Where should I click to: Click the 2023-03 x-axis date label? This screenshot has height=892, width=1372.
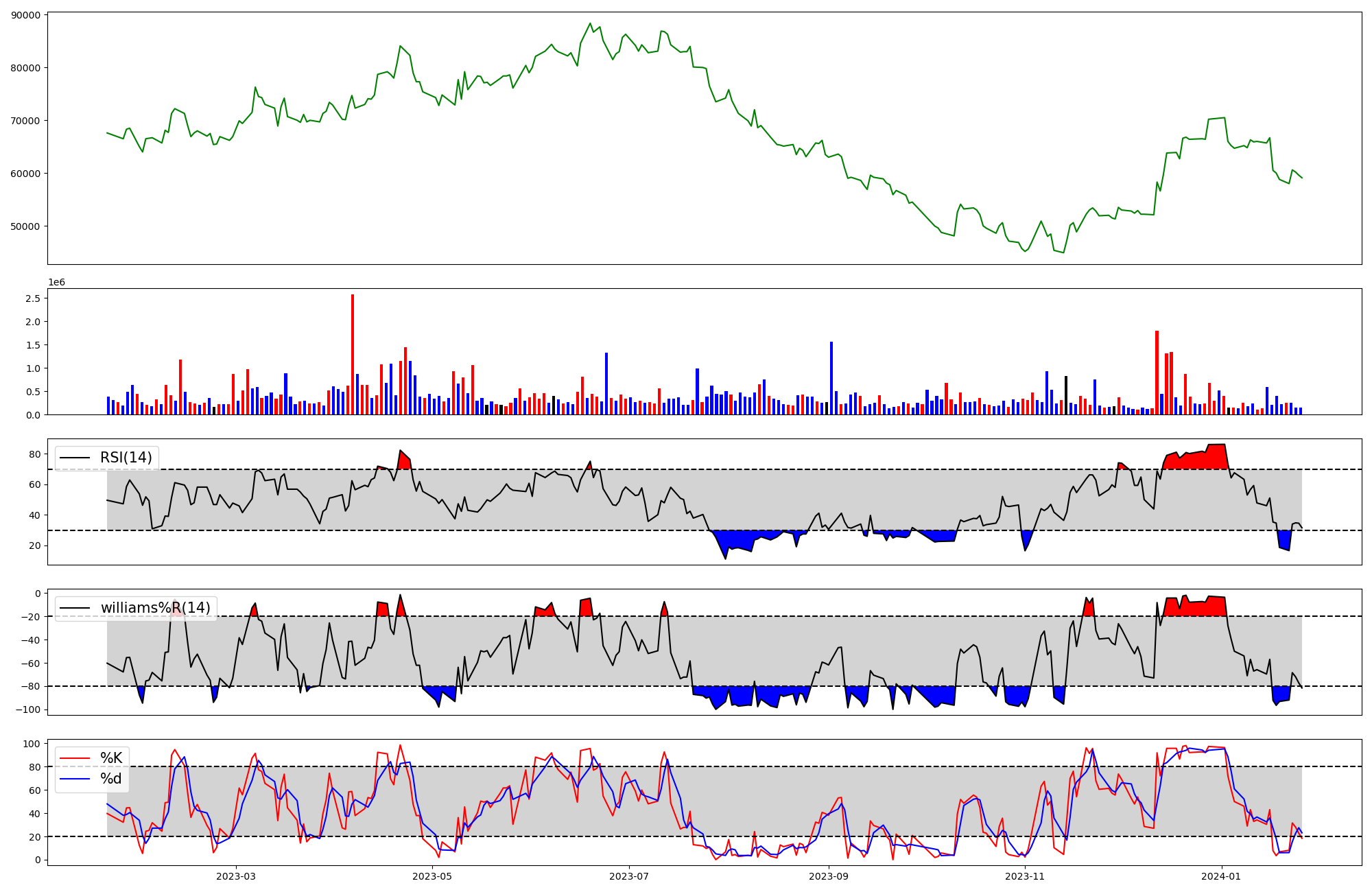click(x=235, y=876)
